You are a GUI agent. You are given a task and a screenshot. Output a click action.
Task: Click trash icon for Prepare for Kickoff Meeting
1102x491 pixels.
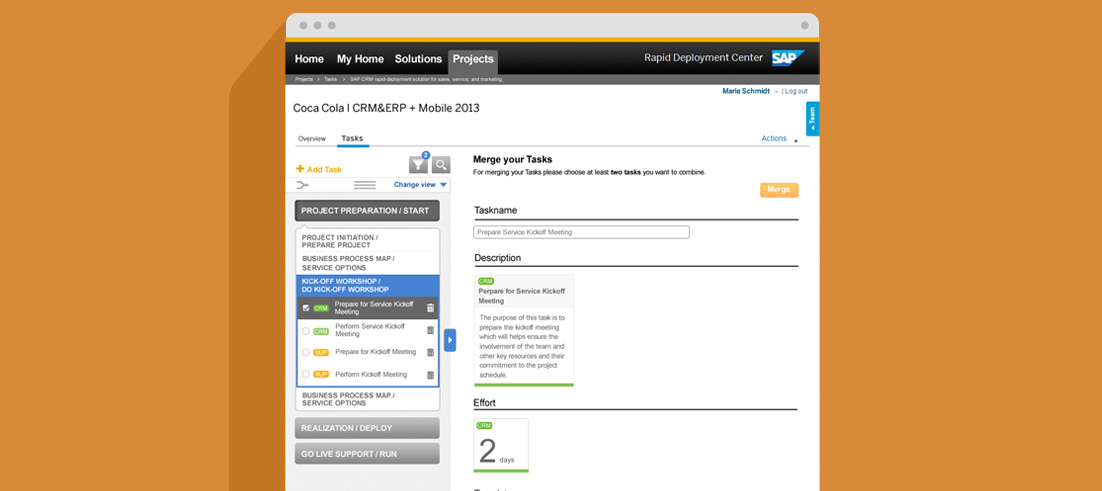tap(430, 353)
